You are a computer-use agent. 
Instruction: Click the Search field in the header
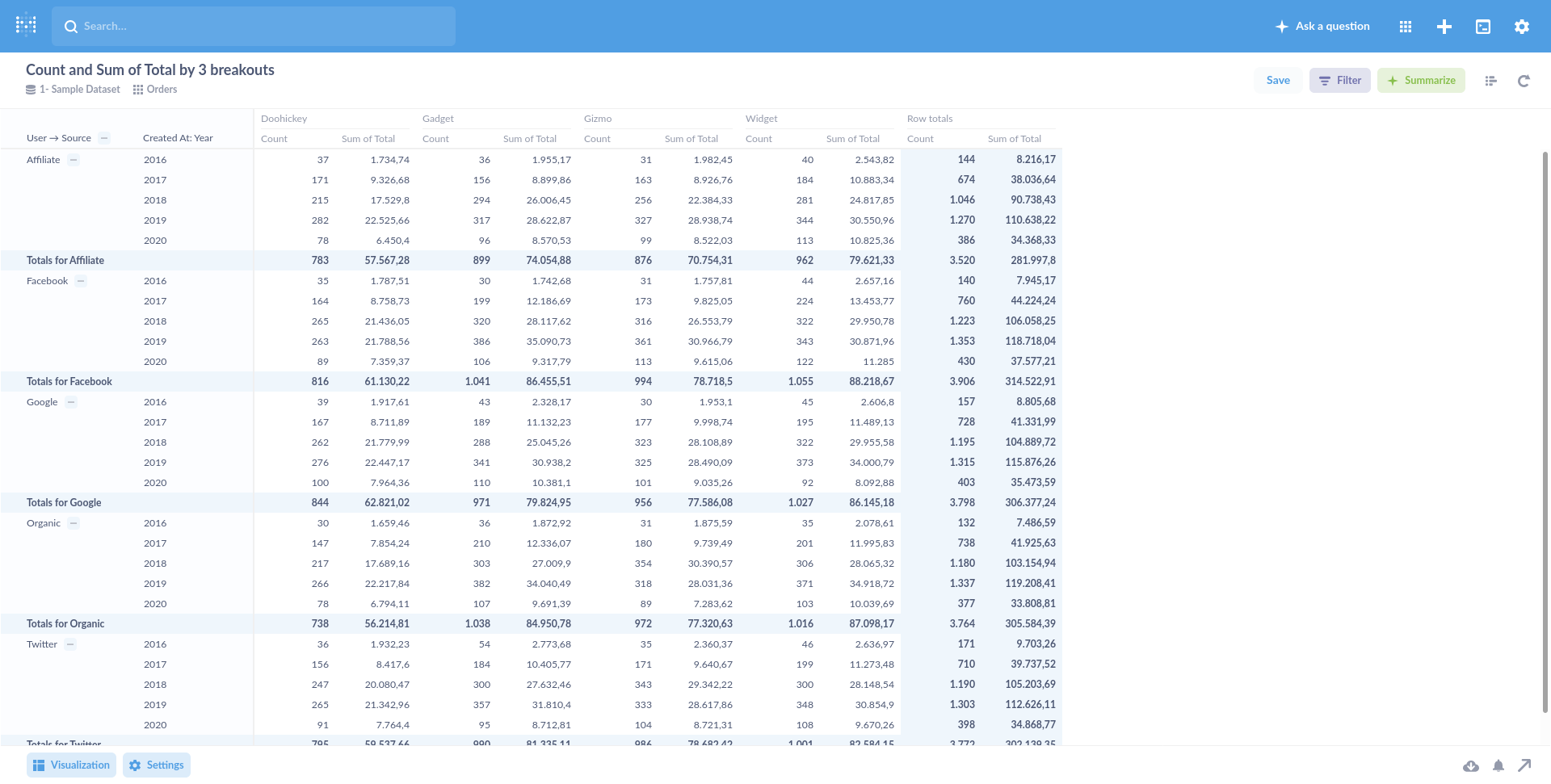[254, 26]
